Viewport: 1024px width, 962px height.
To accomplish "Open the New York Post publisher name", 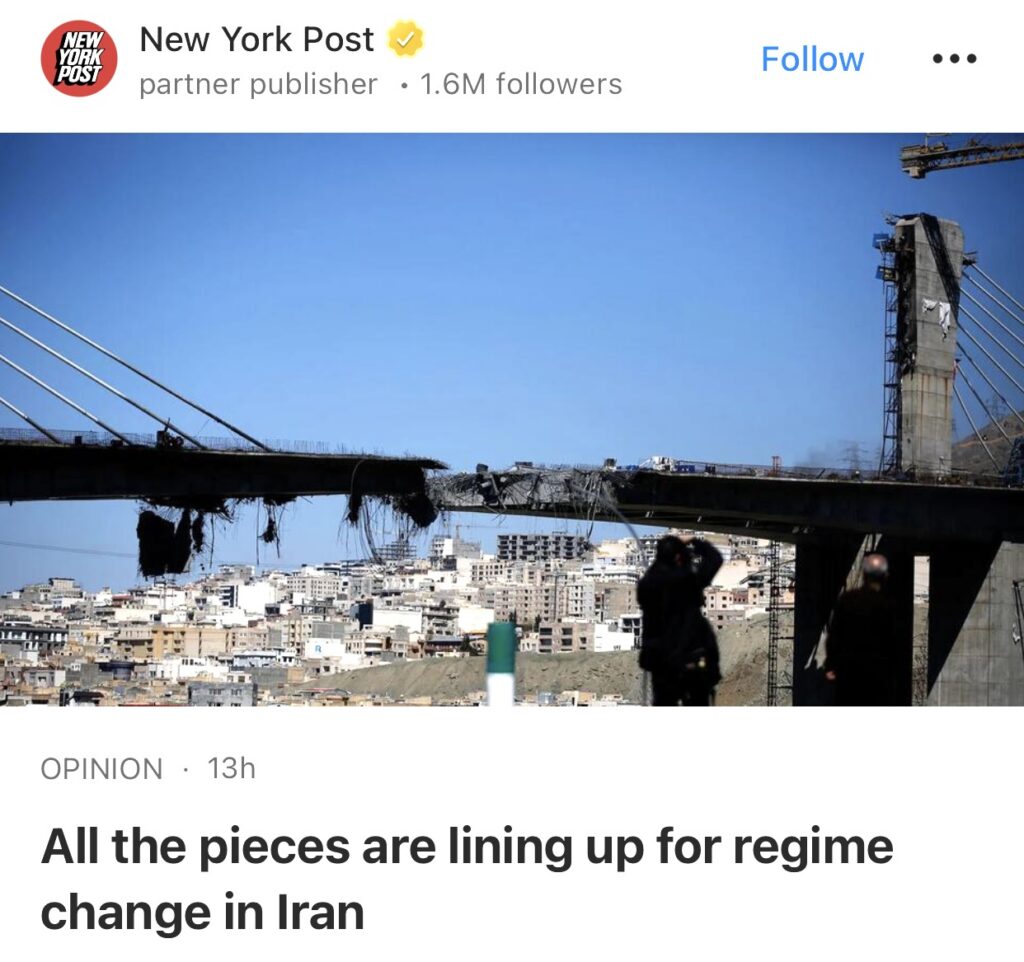I will click(x=257, y=39).
